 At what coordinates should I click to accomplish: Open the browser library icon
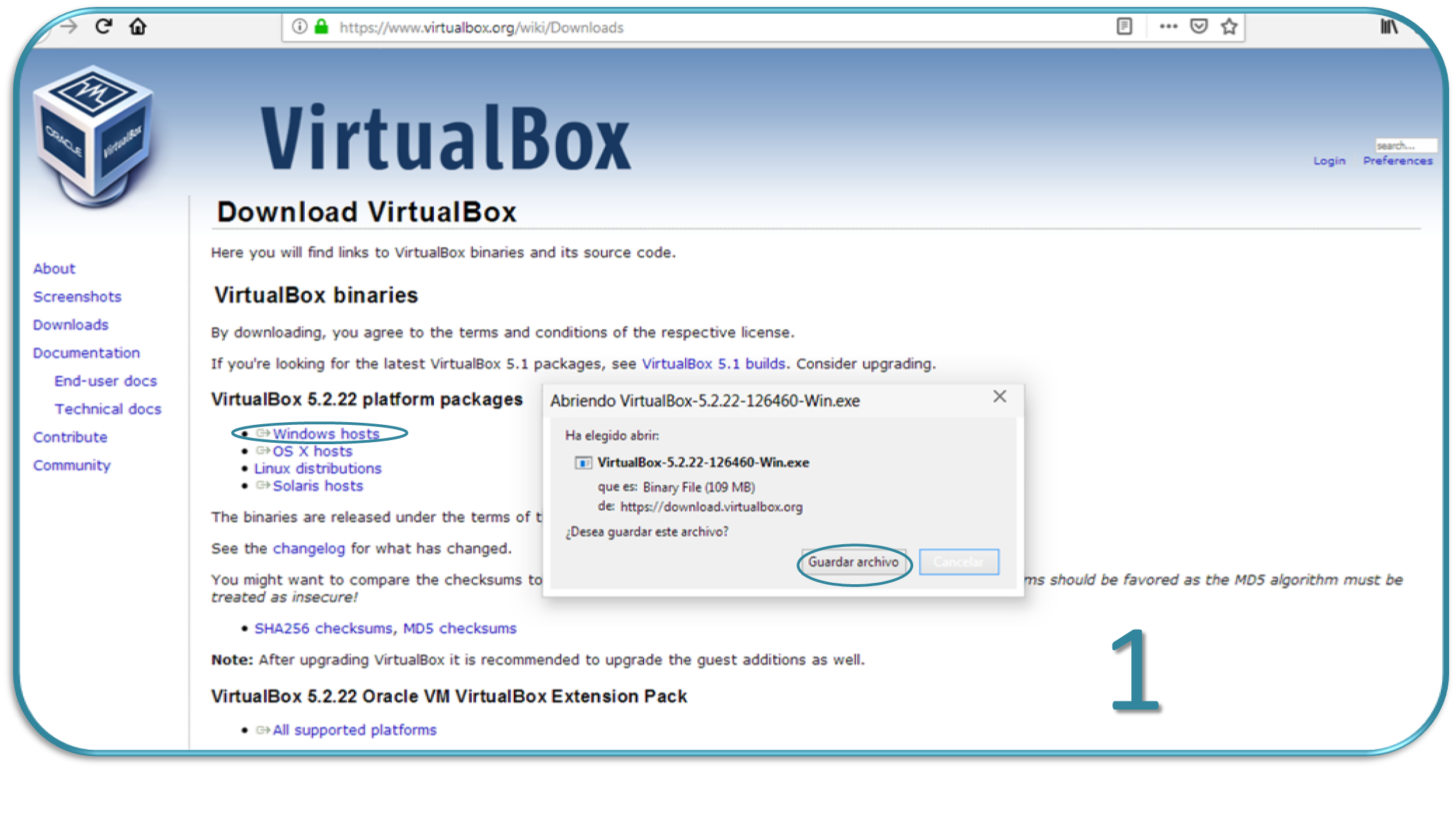[x=1388, y=27]
